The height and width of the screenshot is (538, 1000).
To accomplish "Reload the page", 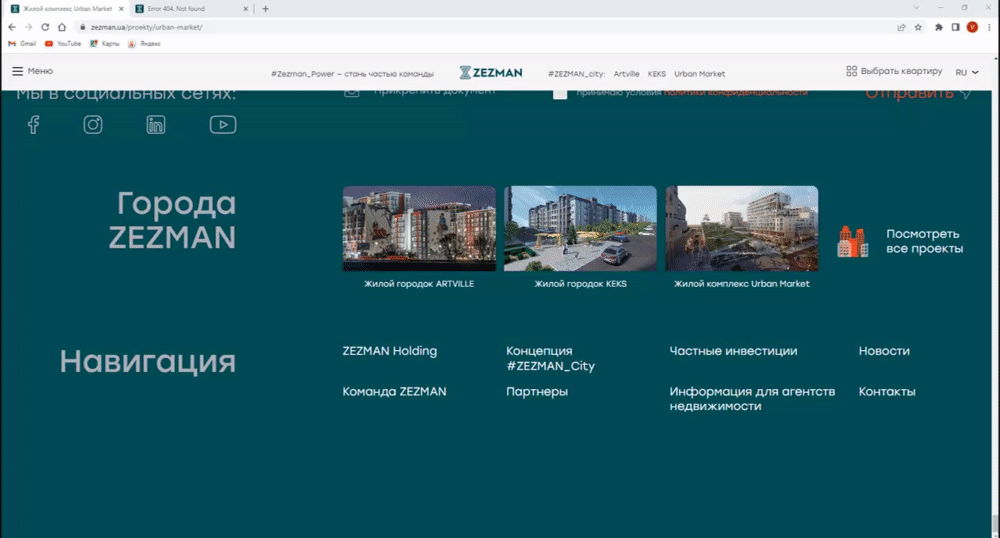I will point(45,27).
